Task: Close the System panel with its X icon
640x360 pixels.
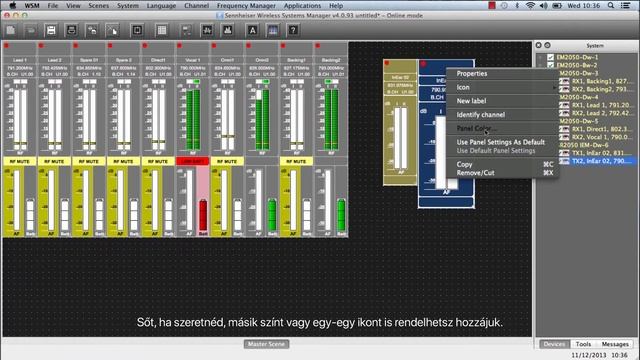Action: tap(539, 45)
